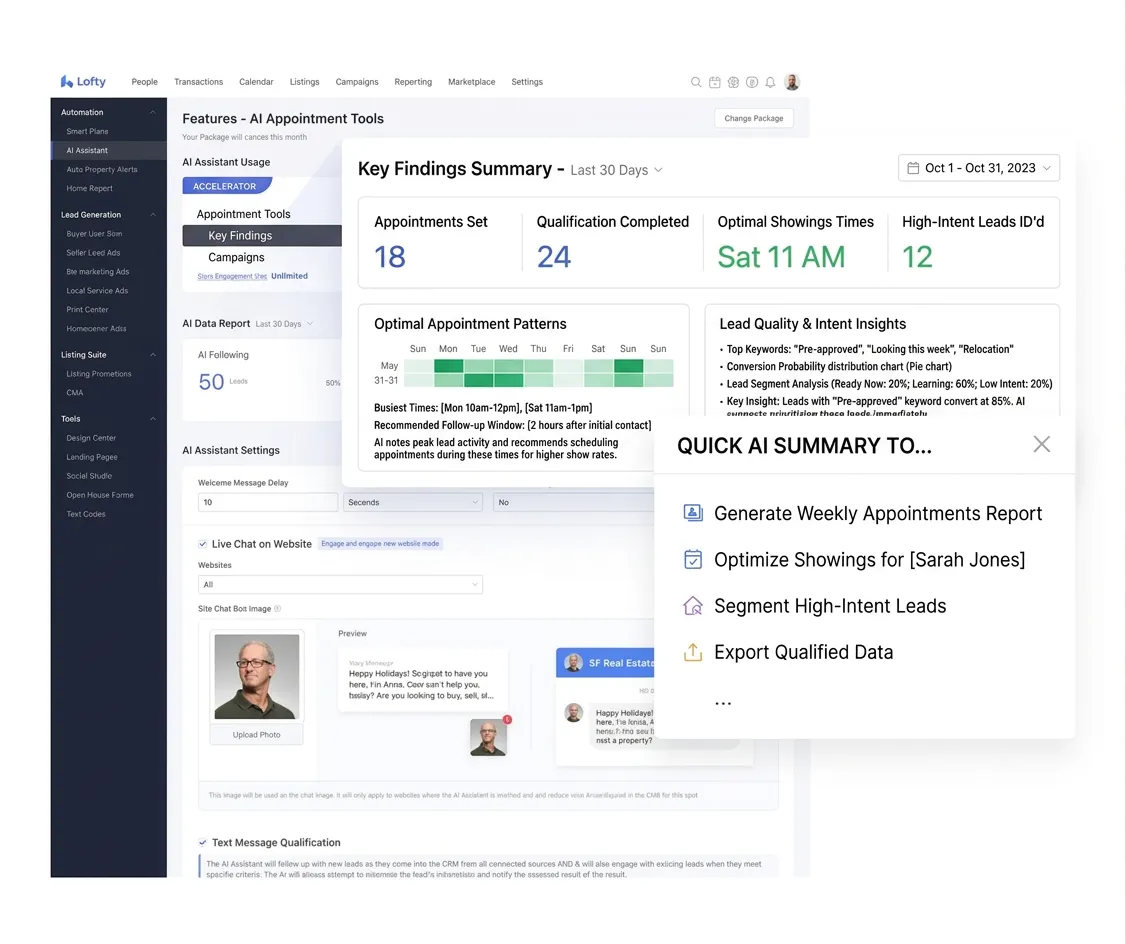Collapse the Lead Generation section in the sidebar
The width and height of the screenshot is (1126, 944).
tap(152, 214)
